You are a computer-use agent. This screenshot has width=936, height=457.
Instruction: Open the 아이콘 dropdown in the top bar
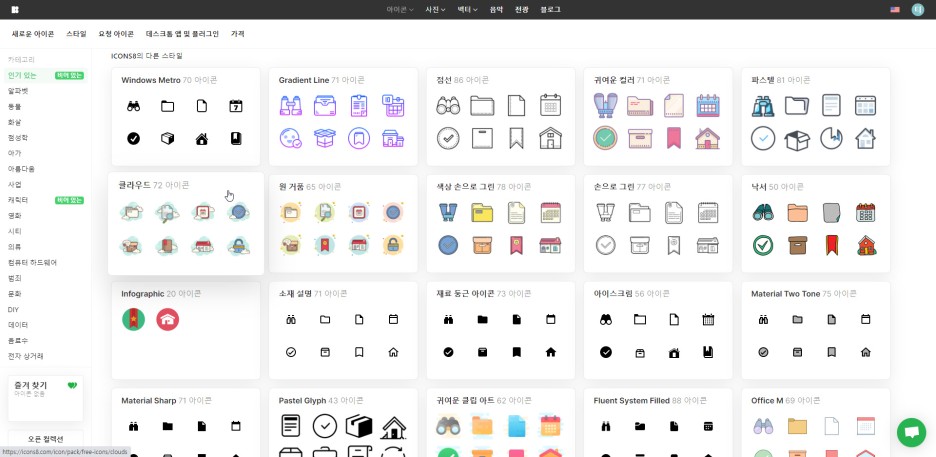(400, 10)
